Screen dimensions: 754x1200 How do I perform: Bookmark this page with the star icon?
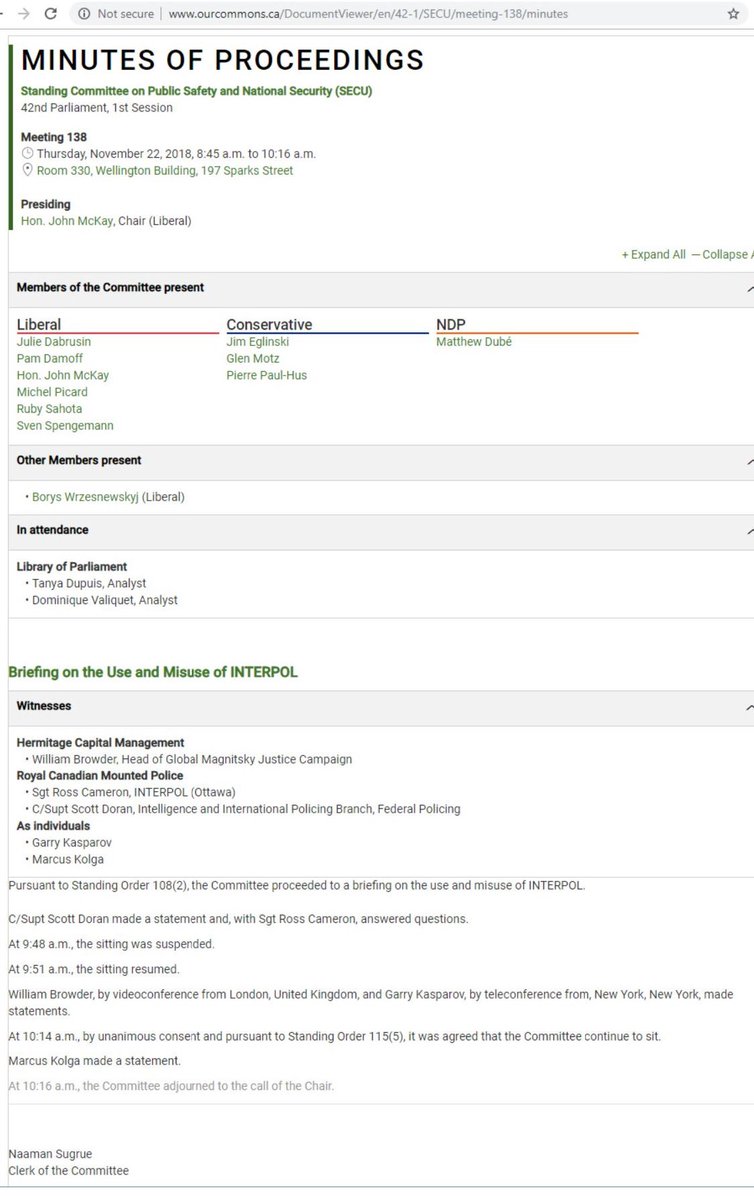[x=734, y=14]
